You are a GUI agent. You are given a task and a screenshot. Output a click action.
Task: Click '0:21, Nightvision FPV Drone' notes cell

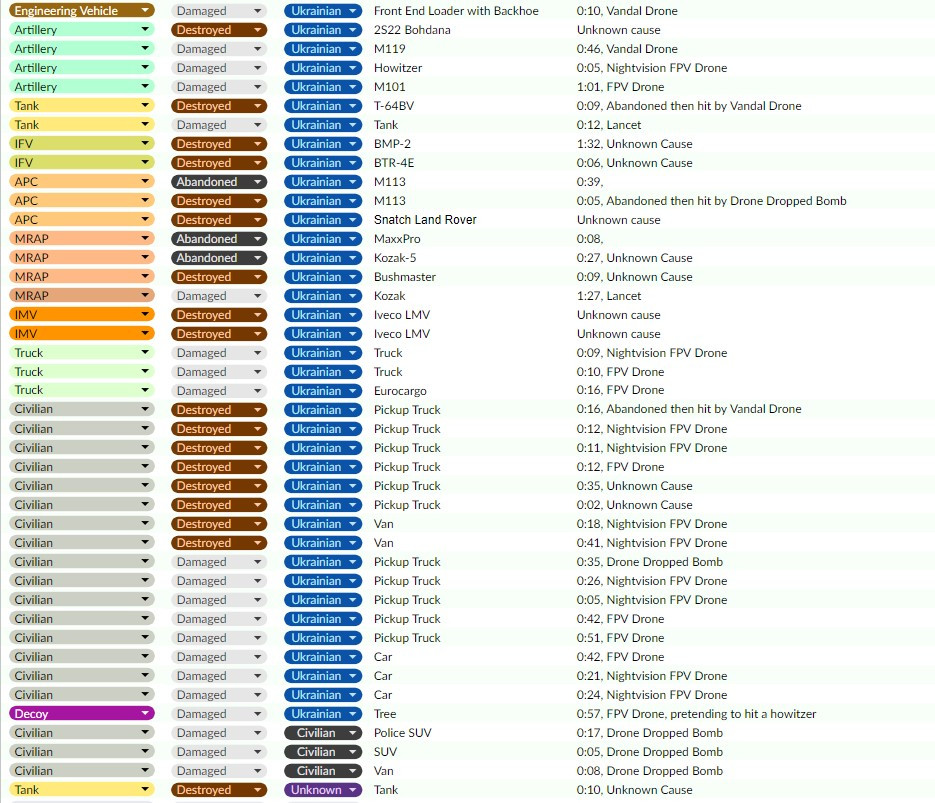click(x=652, y=676)
